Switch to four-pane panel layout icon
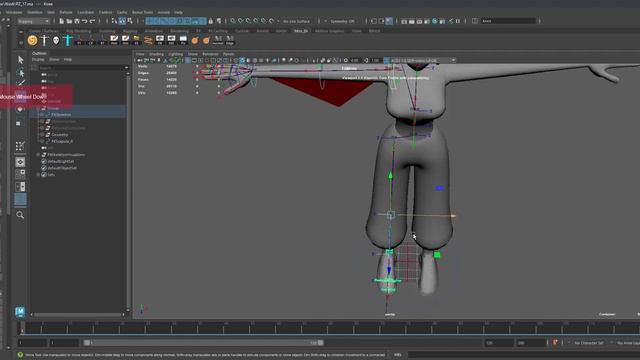The image size is (640, 360). (x=20, y=174)
